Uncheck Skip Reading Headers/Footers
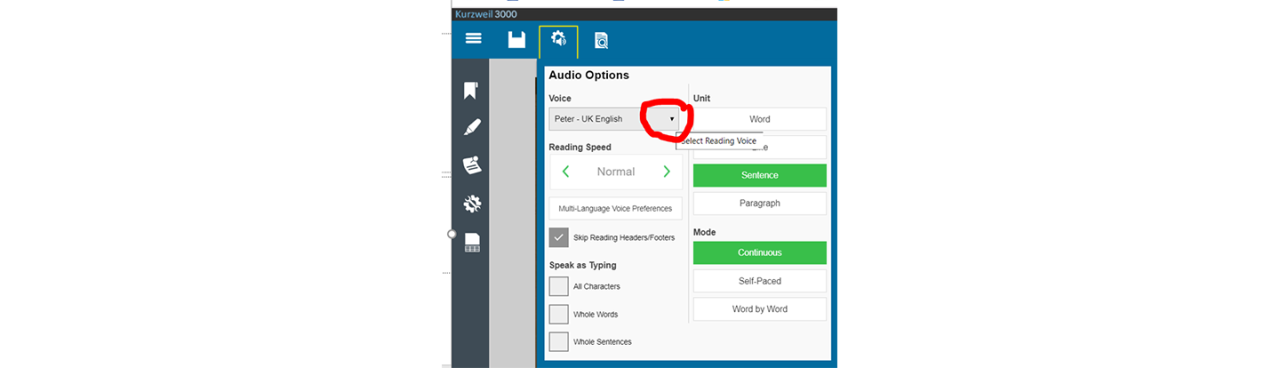 click(558, 238)
